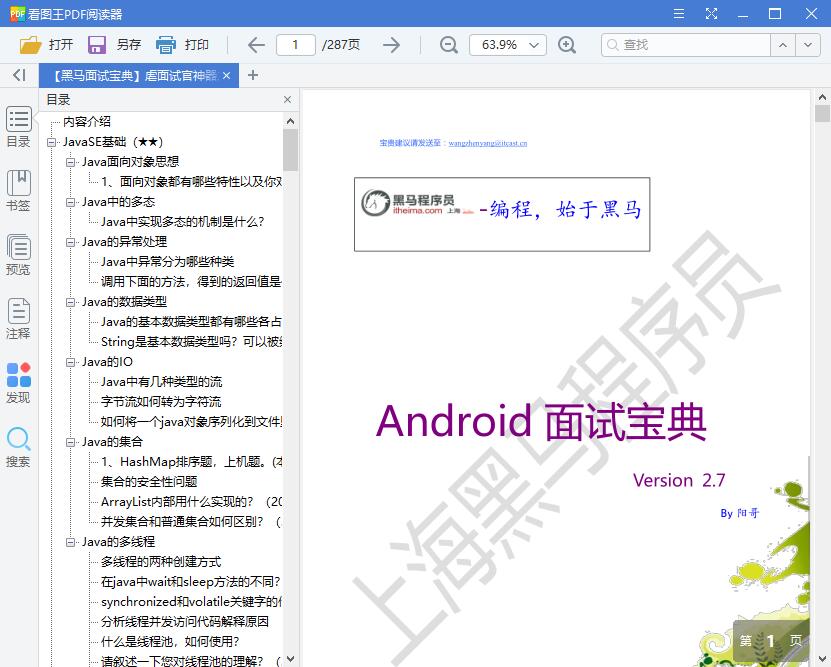
Task: Close the 目录 panel
Action: tap(287, 100)
